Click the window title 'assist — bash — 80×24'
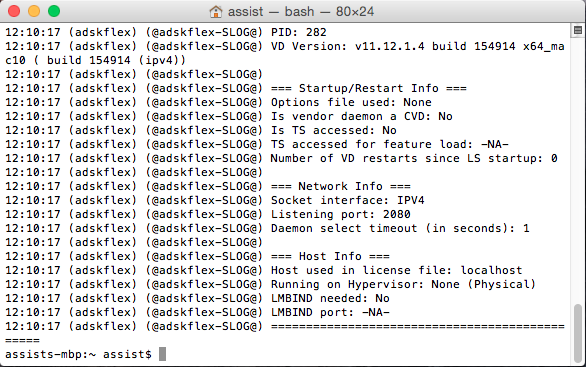This screenshot has width=586, height=367. click(301, 12)
